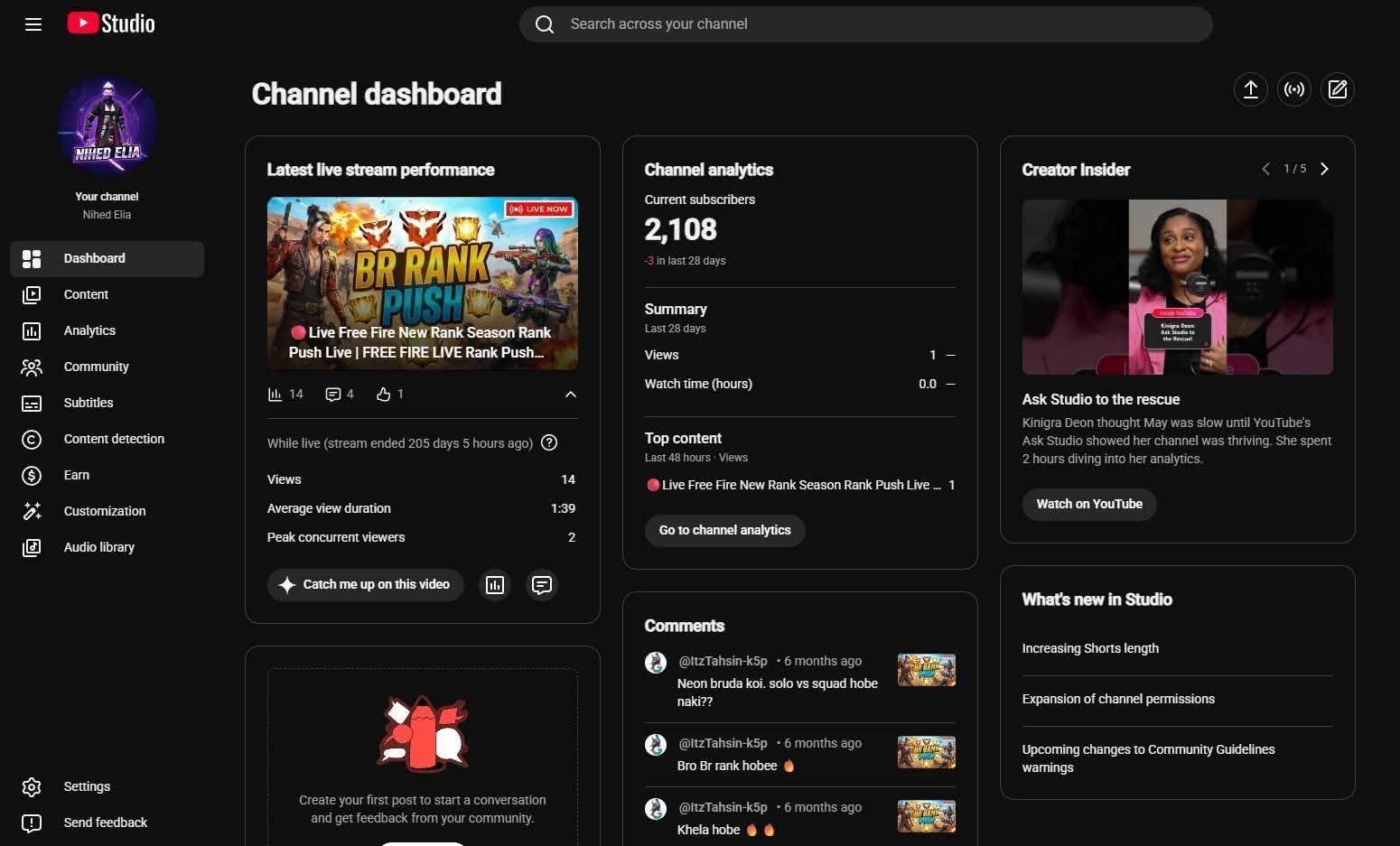
Task: Click the Watch time (hours) summary row
Action: coord(799,384)
